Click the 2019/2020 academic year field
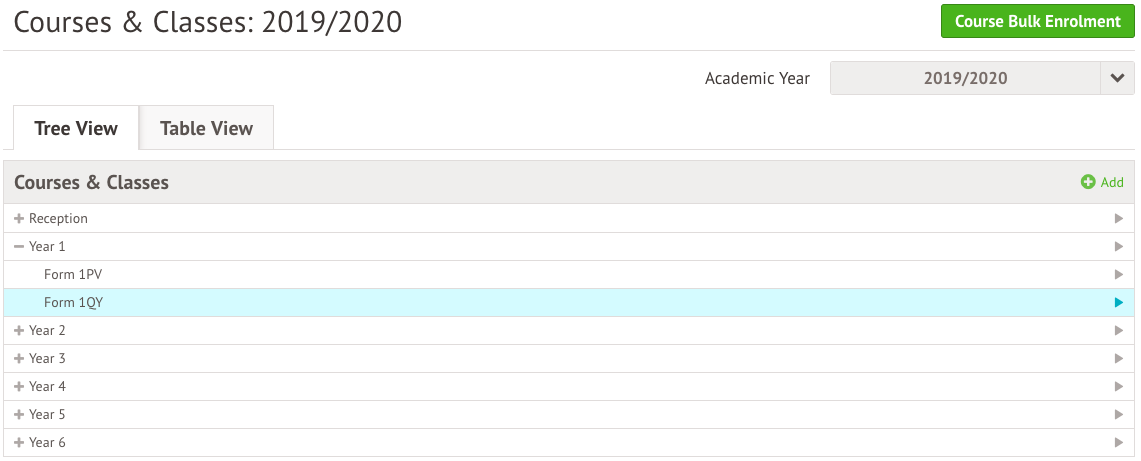The height and width of the screenshot is (461, 1141). pyautogui.click(x=966, y=78)
